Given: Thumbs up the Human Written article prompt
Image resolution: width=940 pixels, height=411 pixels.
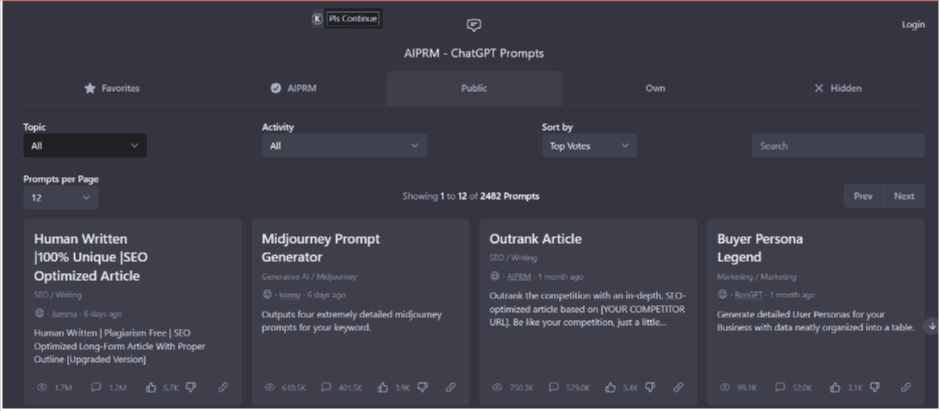Looking at the screenshot, I should click(x=150, y=388).
